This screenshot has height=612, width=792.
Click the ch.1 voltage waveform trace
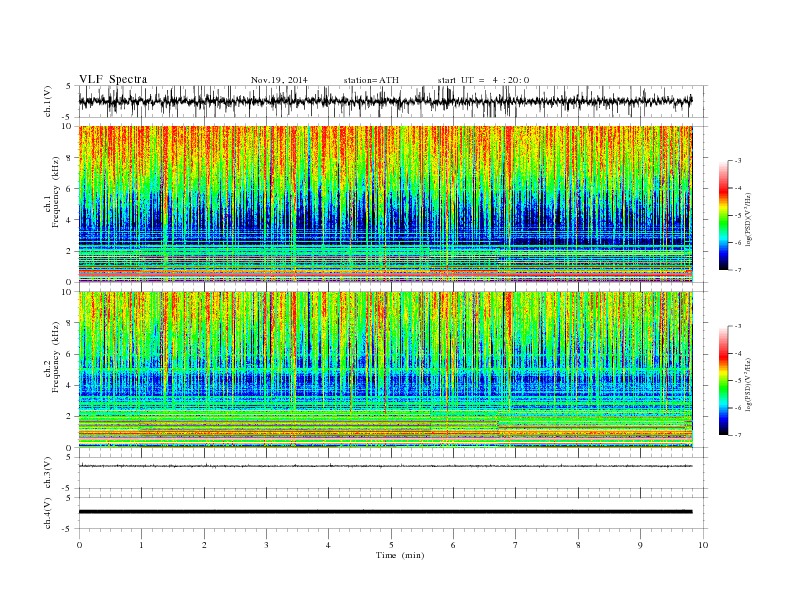click(385, 101)
